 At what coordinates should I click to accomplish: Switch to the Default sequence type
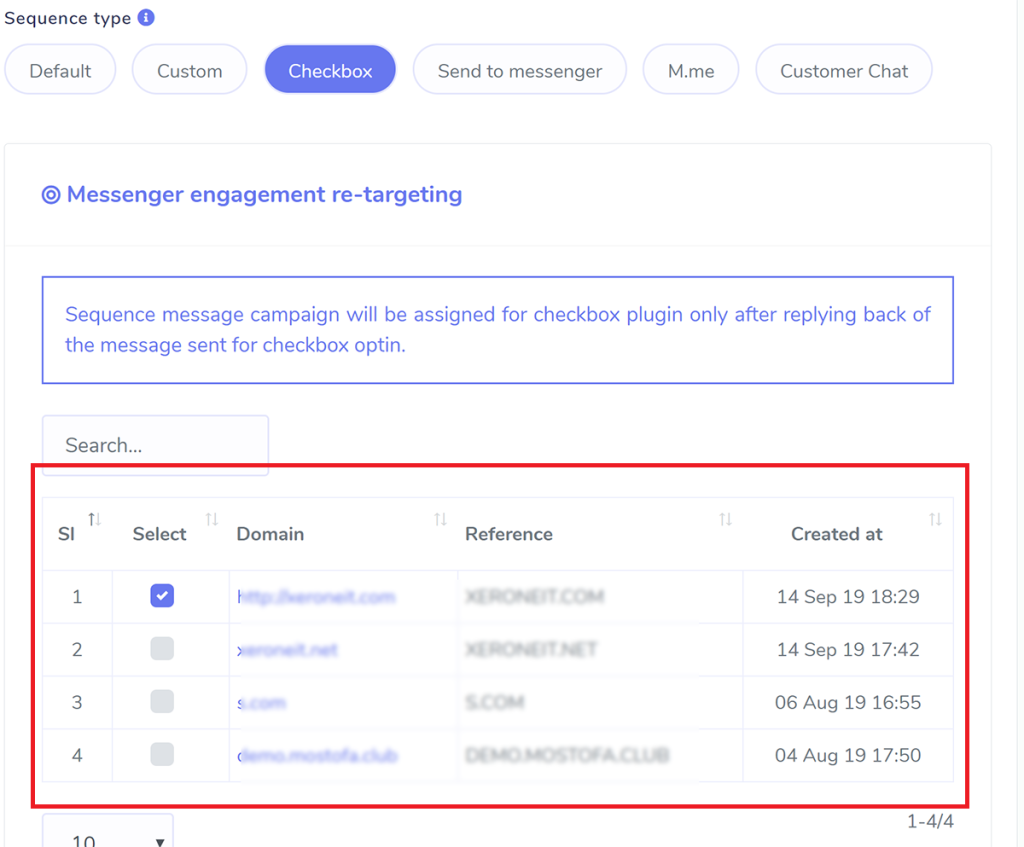[60, 70]
